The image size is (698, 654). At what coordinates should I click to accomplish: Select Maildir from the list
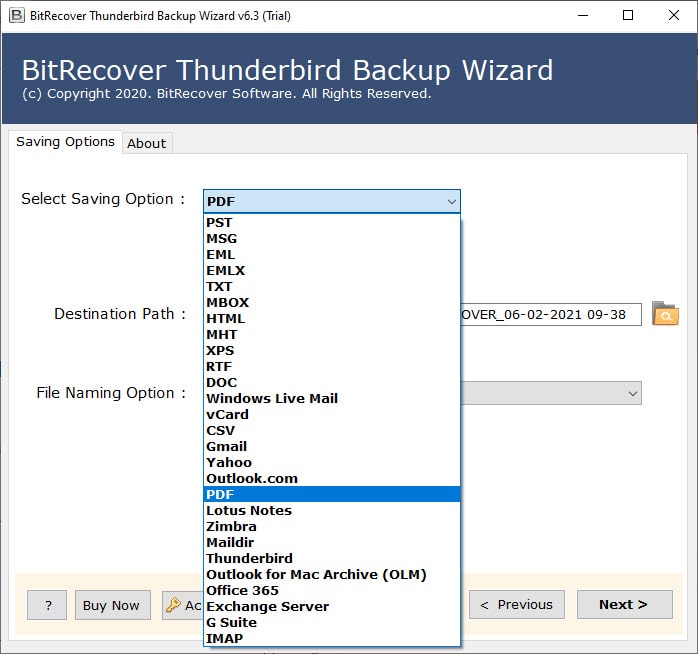click(x=332, y=543)
